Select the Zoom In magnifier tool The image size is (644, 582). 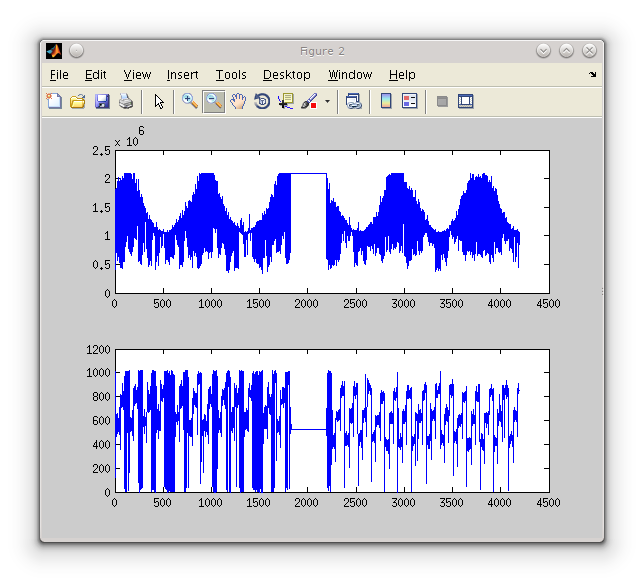click(189, 101)
